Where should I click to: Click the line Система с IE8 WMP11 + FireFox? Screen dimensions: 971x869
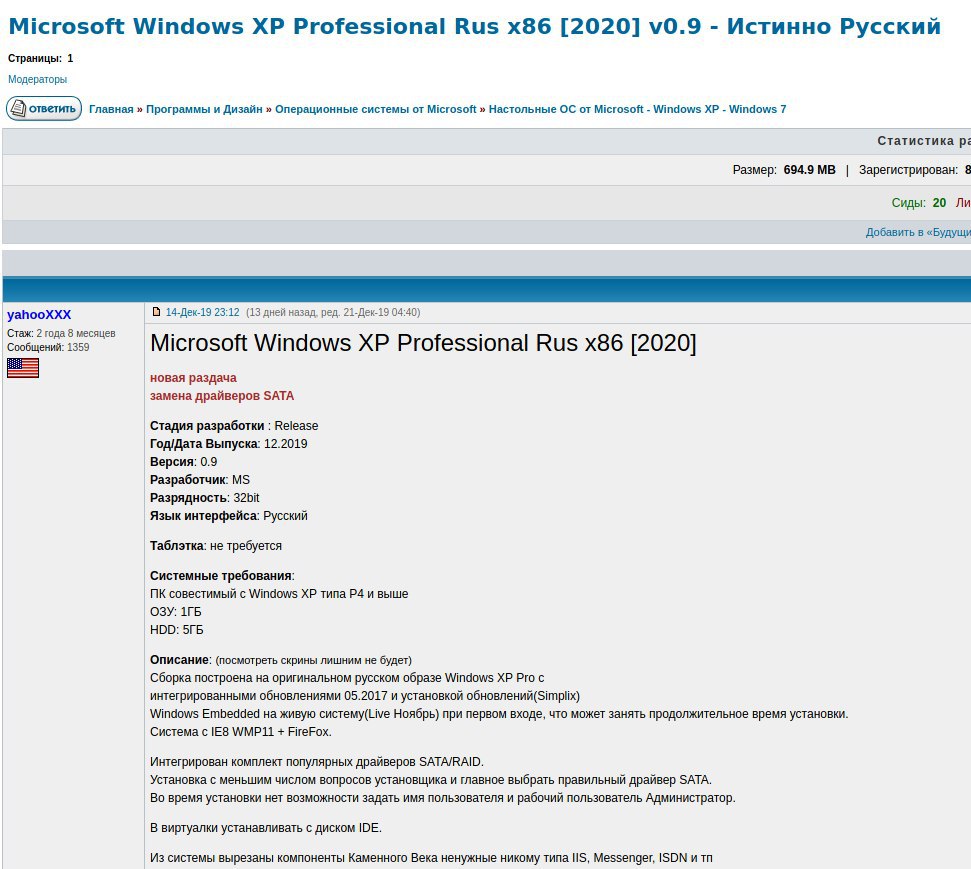point(241,731)
